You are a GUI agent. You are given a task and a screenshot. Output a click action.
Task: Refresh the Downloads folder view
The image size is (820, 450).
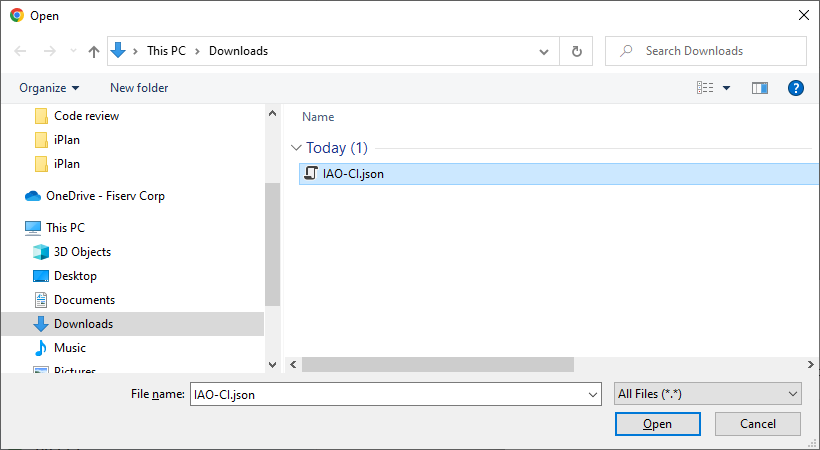[576, 51]
